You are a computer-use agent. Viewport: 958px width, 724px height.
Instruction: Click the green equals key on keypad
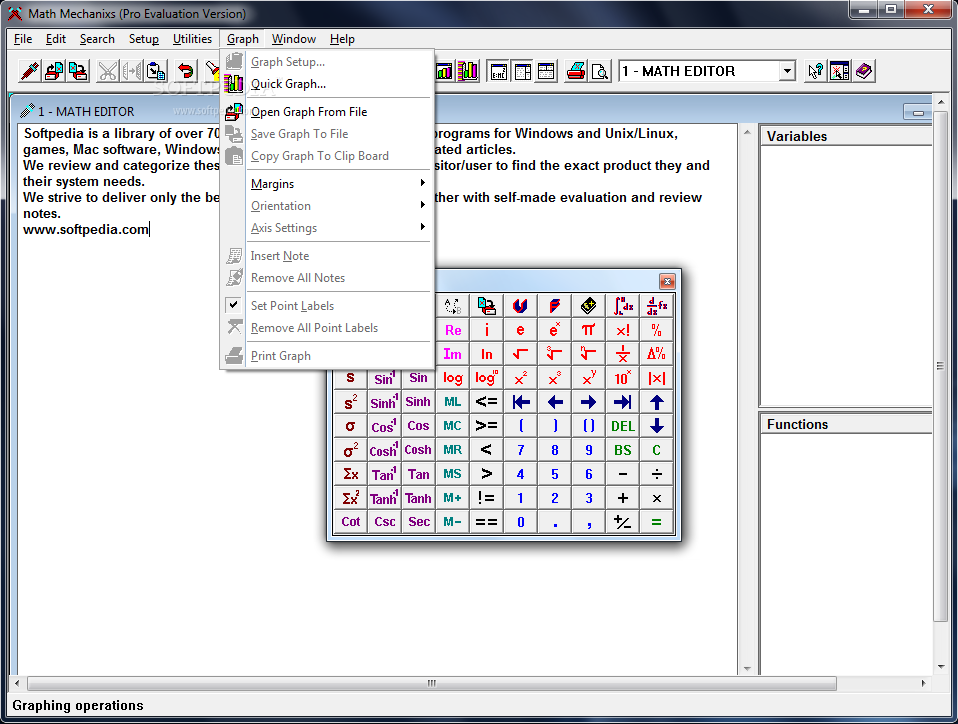coord(657,522)
